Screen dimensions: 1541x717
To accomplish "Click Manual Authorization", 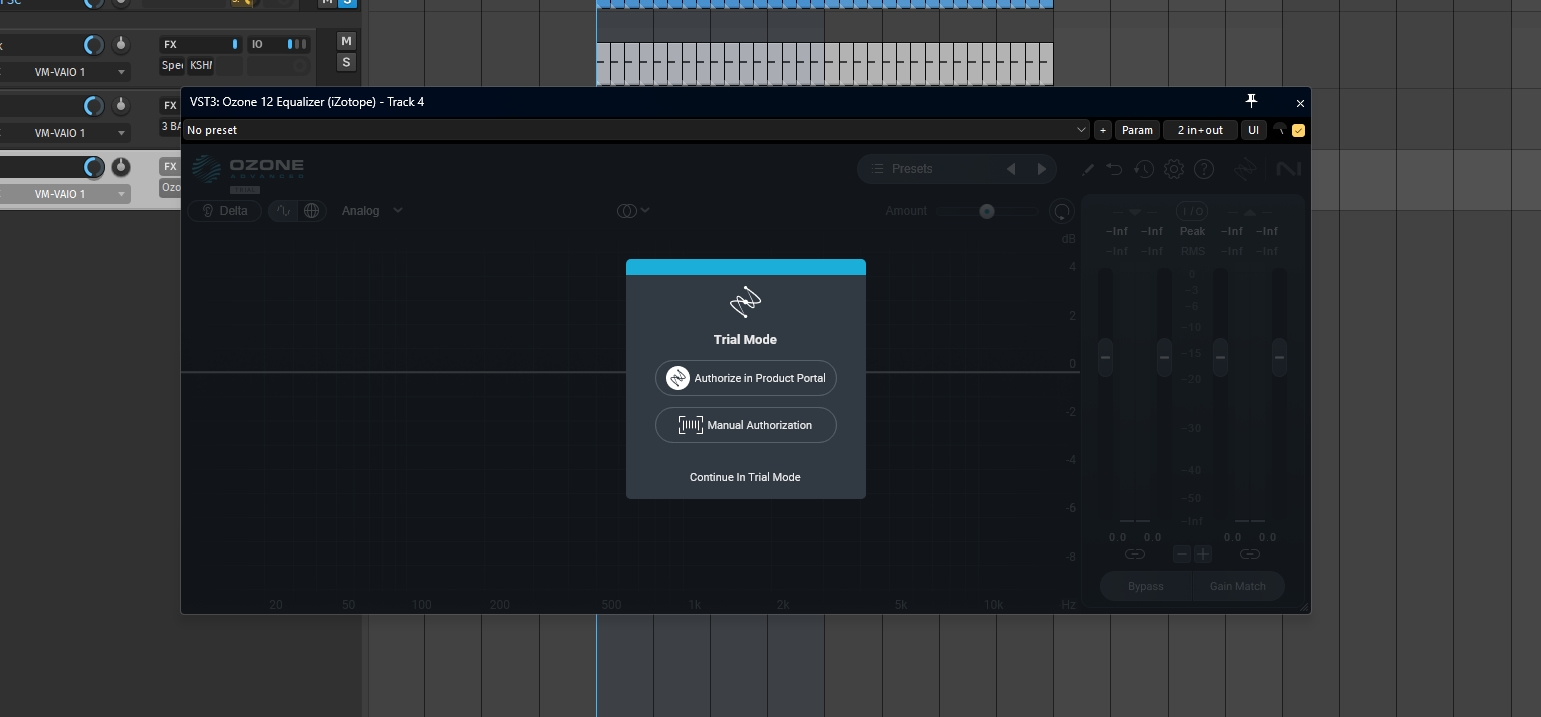I will pos(746,425).
